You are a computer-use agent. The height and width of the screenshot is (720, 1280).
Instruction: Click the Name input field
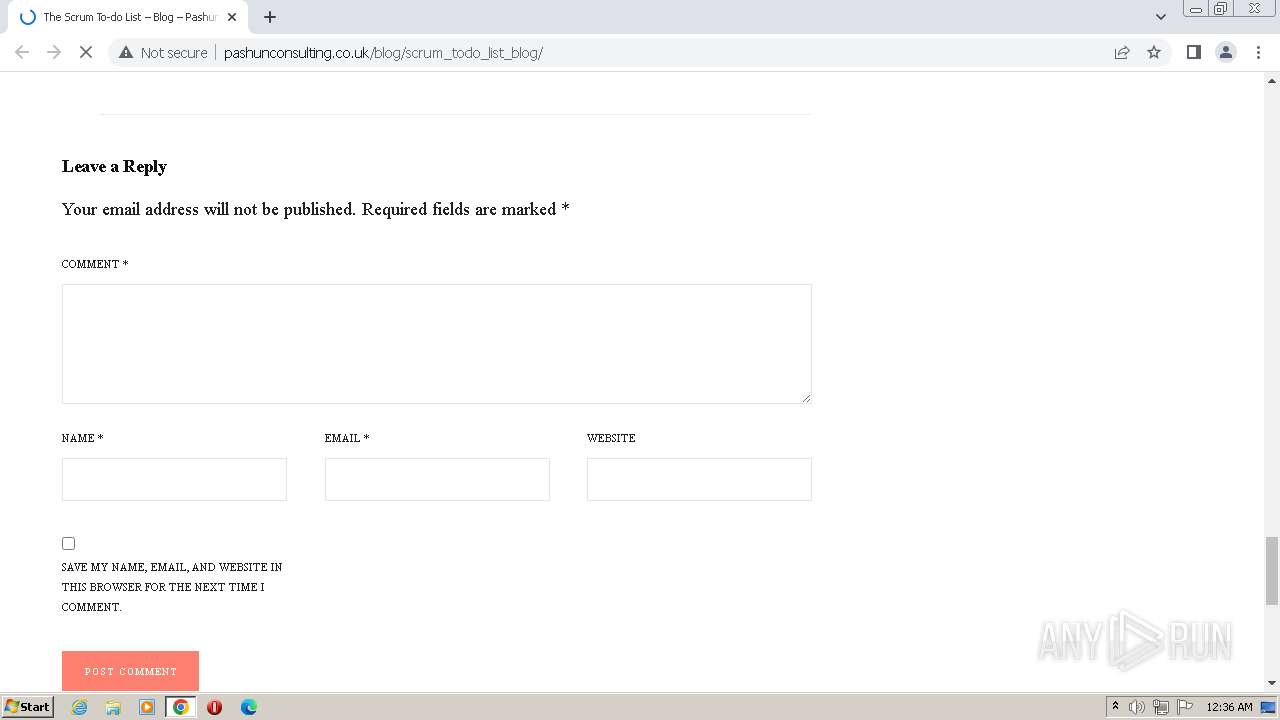click(x=174, y=479)
